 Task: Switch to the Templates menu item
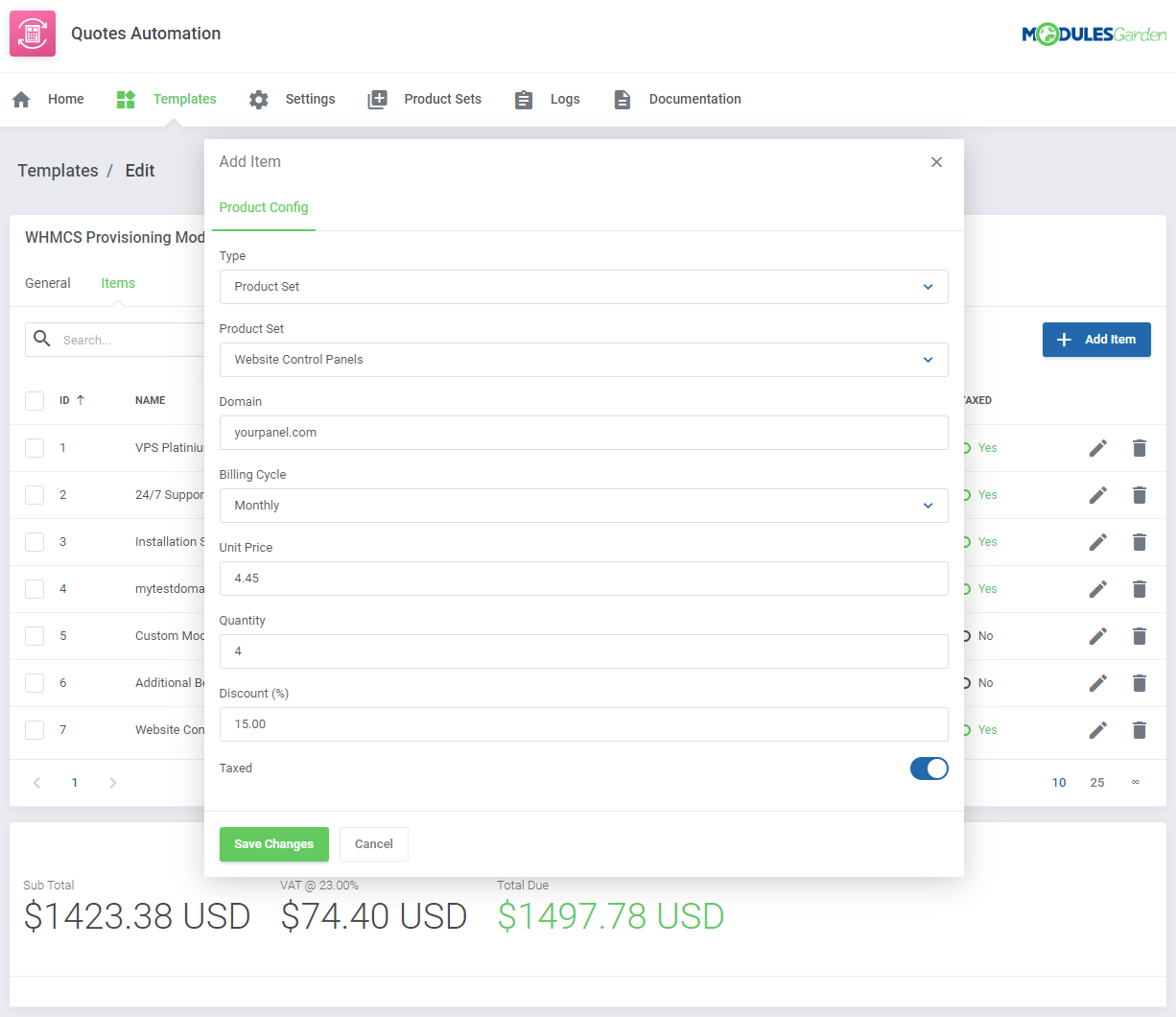[184, 99]
